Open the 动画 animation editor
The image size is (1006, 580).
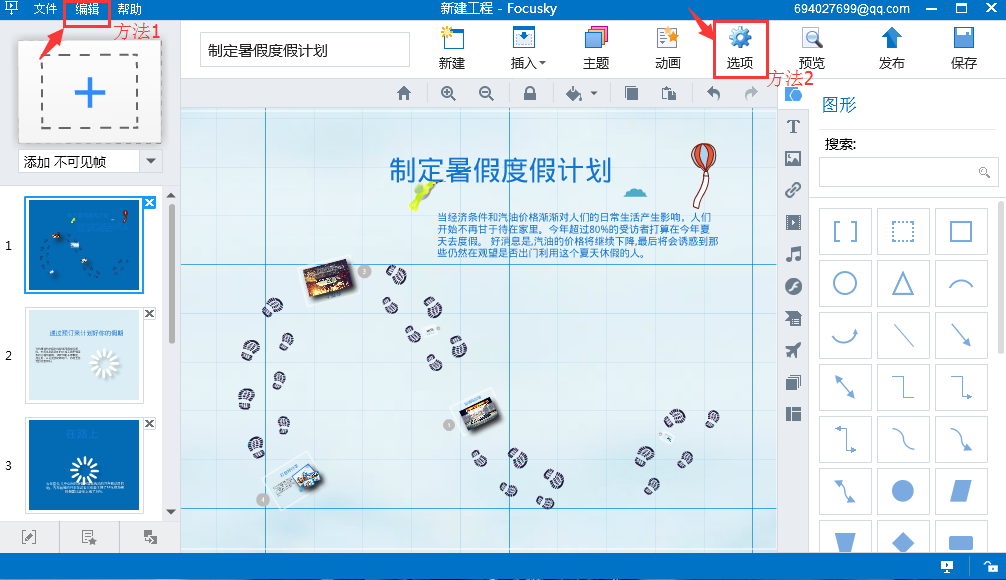tap(668, 48)
